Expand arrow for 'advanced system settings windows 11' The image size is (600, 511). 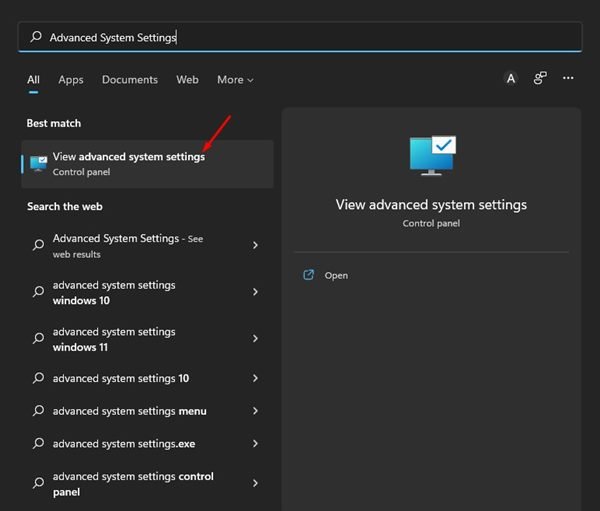tap(255, 339)
